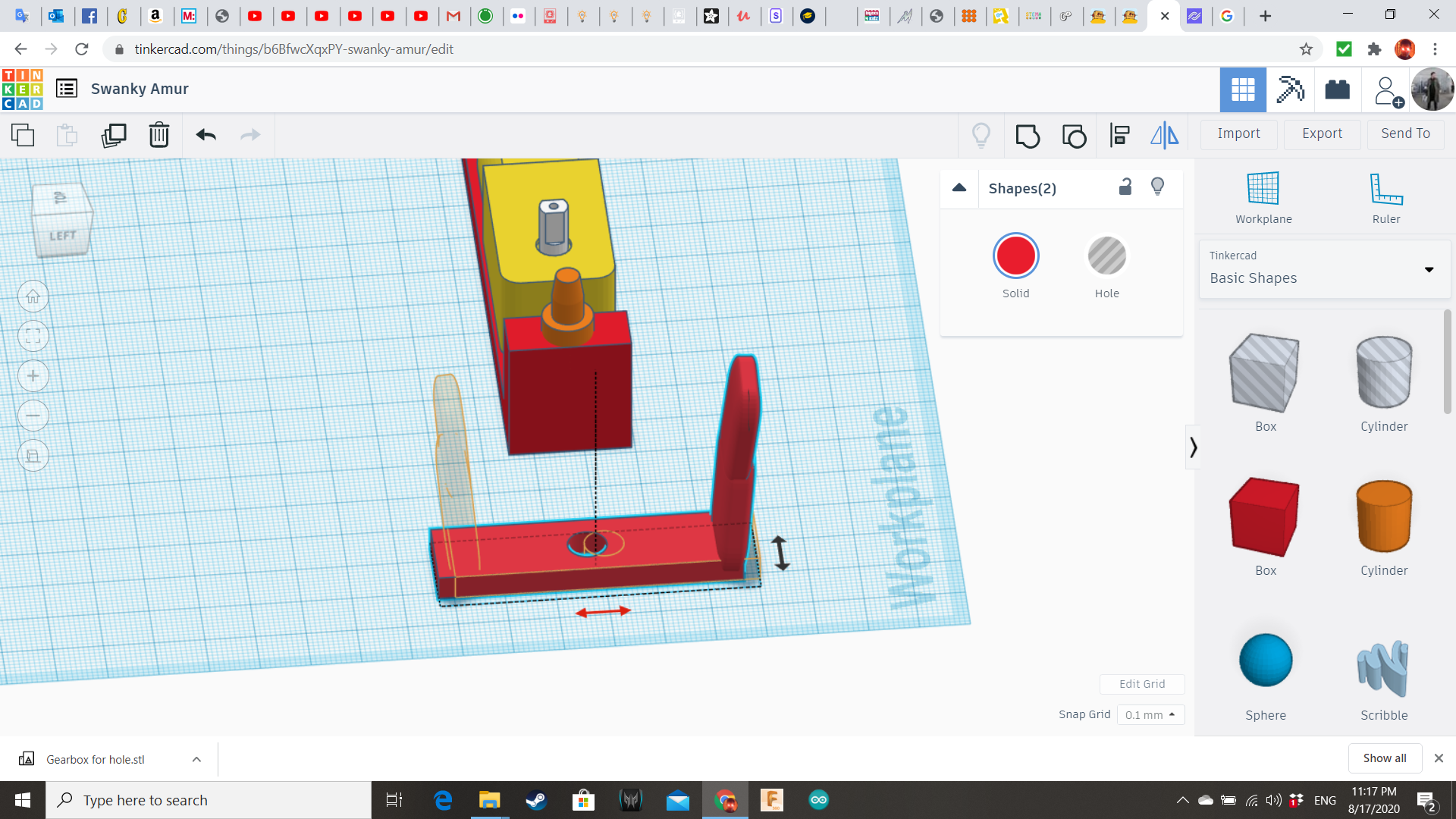The width and height of the screenshot is (1456, 819).
Task: Select the Workplane tool
Action: 1263,197
